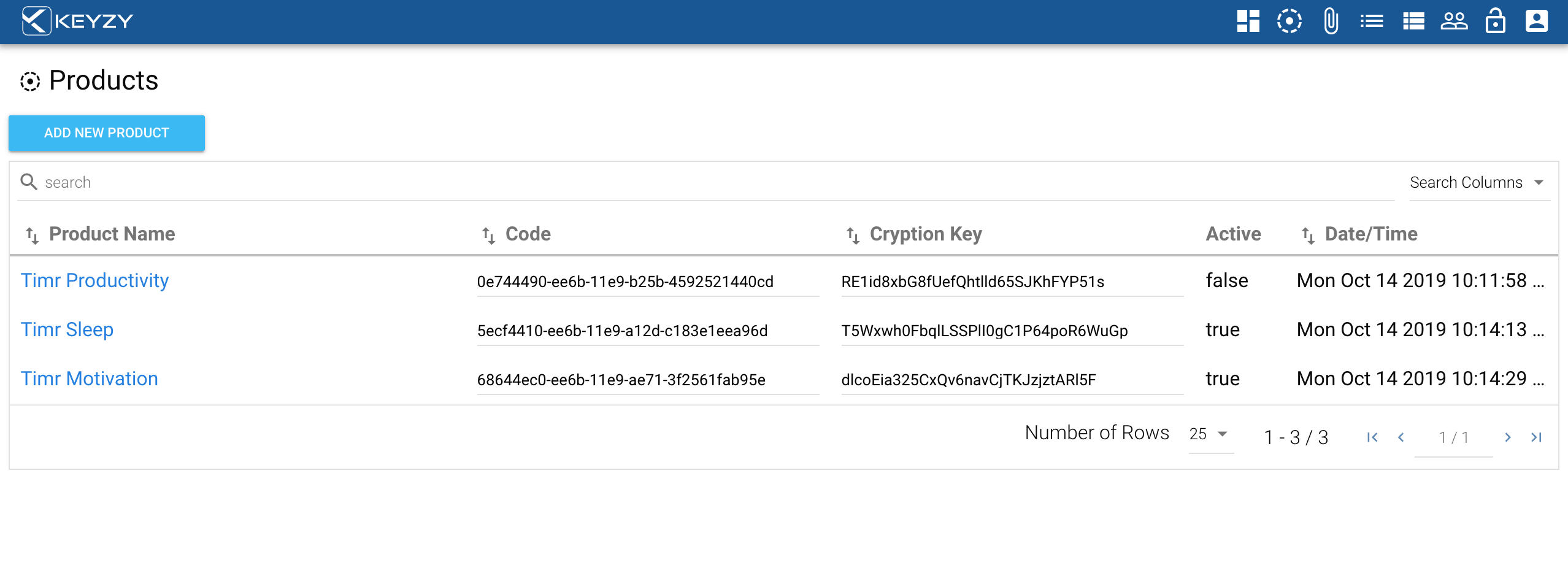Click the Keyzy logo
The width and height of the screenshot is (1568, 584).
click(77, 21)
